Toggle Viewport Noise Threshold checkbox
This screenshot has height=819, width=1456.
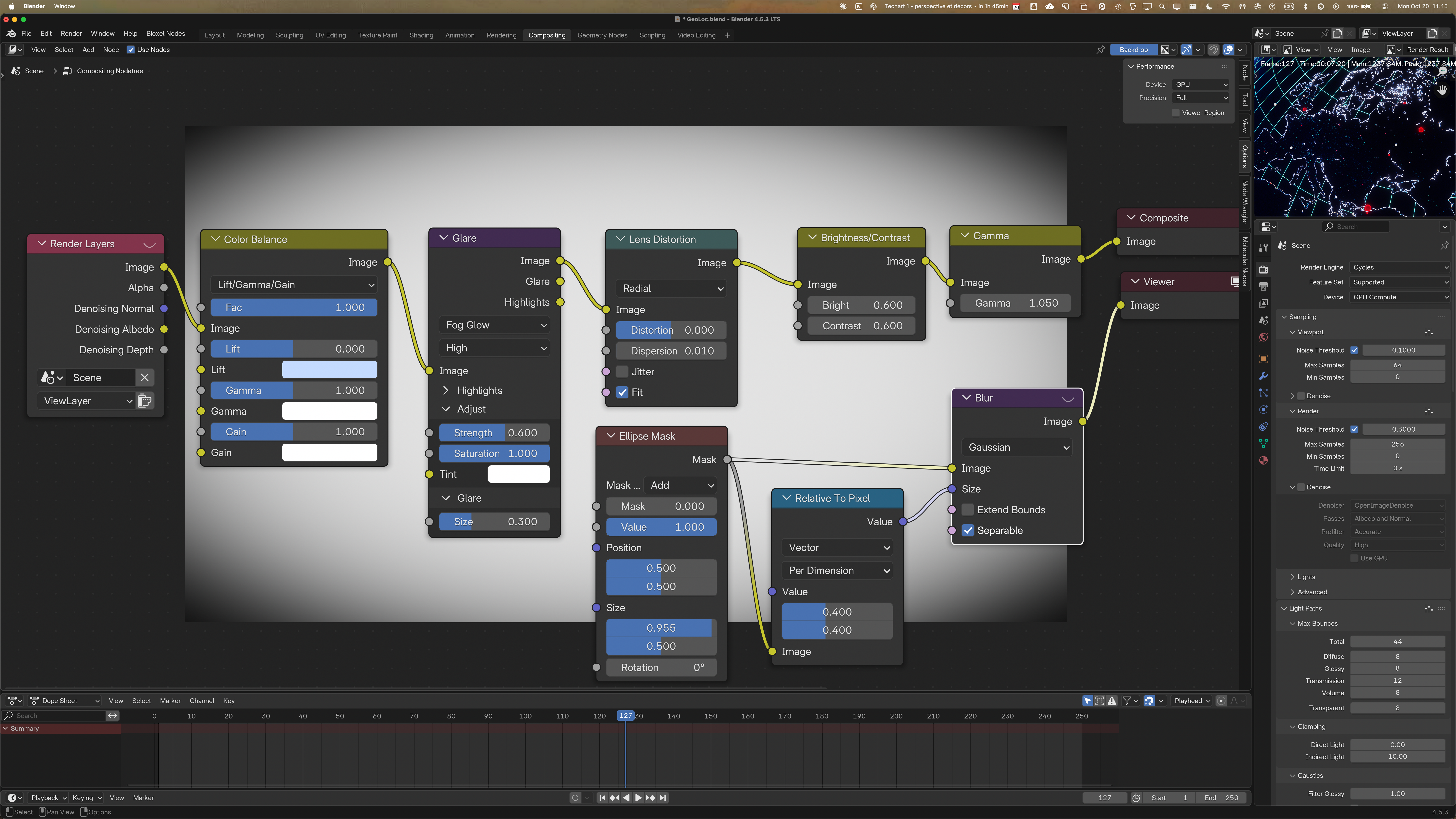click(1354, 350)
